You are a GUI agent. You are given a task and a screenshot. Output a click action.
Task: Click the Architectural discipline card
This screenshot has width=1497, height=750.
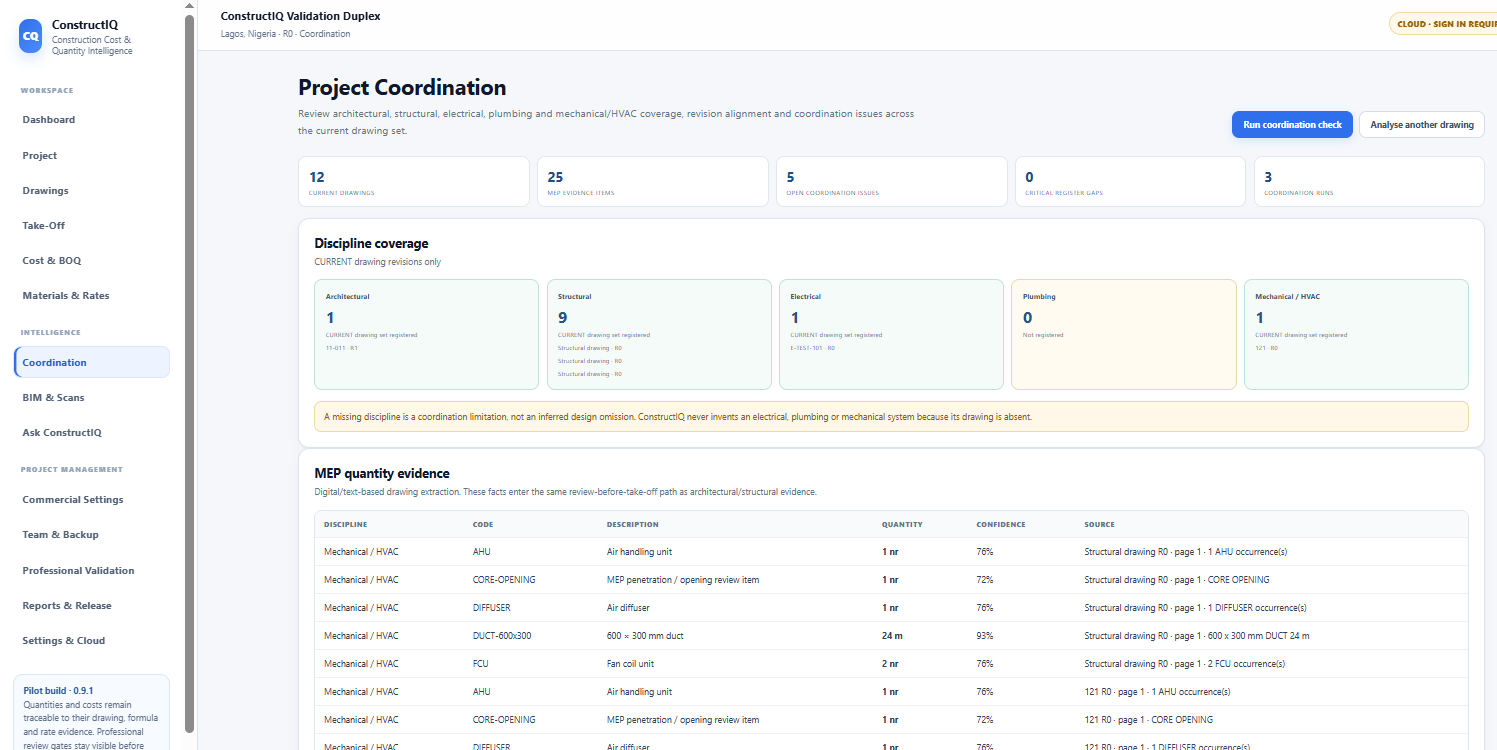coord(427,334)
